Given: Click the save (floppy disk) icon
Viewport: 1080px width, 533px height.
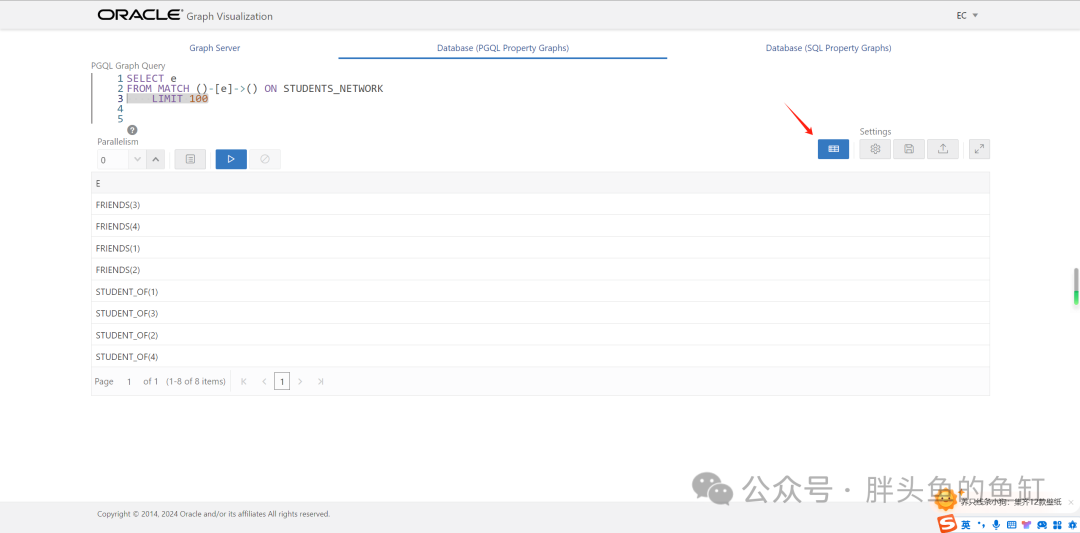Looking at the screenshot, I should click(909, 149).
